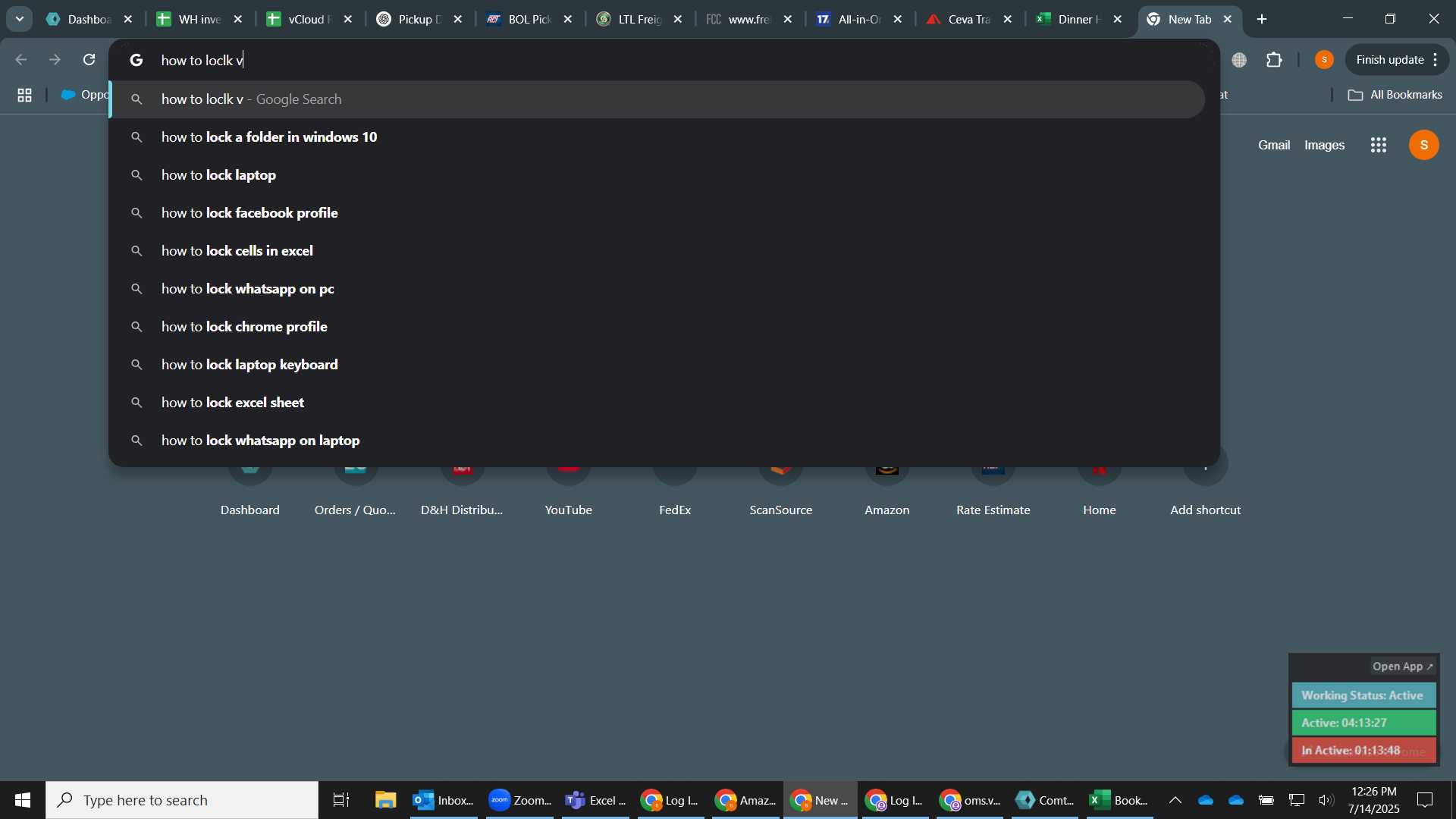Open the Images link
1456x819 pixels.
pos(1324,145)
